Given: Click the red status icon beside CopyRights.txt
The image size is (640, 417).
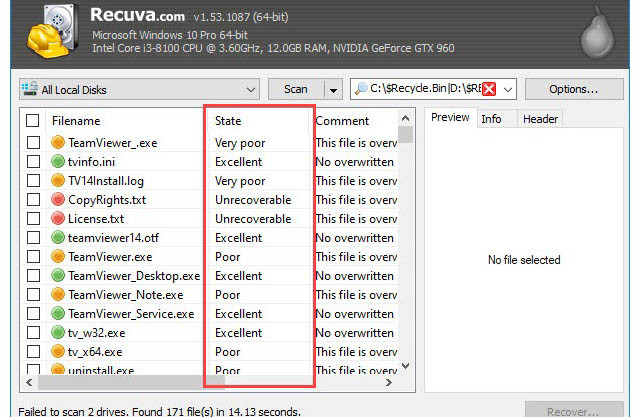Looking at the screenshot, I should pyautogui.click(x=58, y=200).
